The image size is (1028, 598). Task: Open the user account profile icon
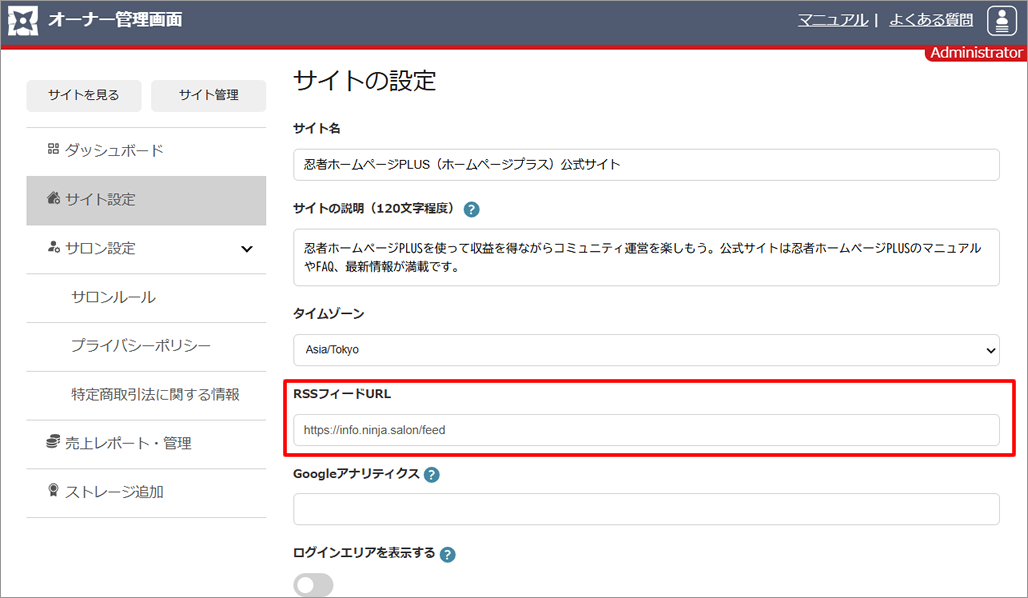coord(1001,21)
